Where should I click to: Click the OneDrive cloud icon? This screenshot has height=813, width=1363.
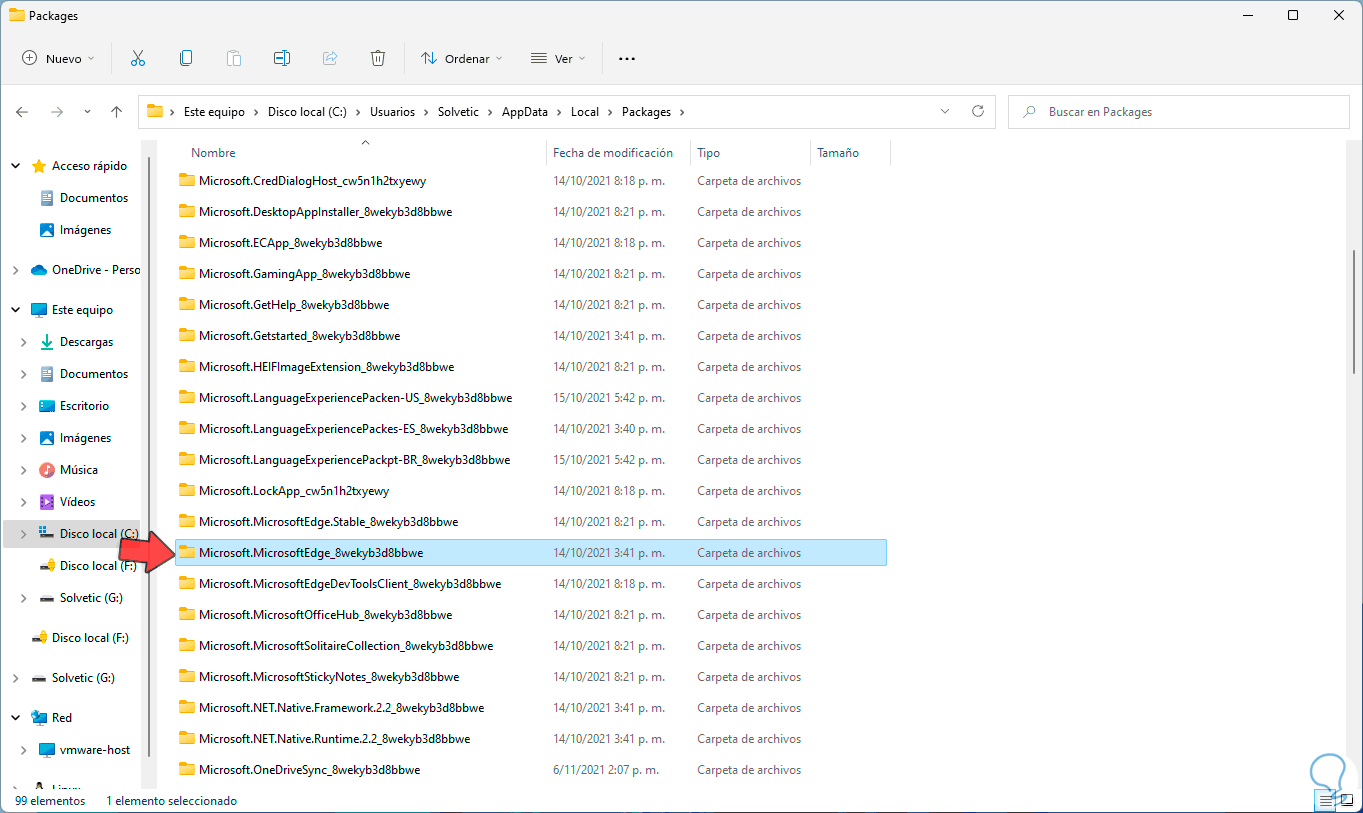pos(39,270)
